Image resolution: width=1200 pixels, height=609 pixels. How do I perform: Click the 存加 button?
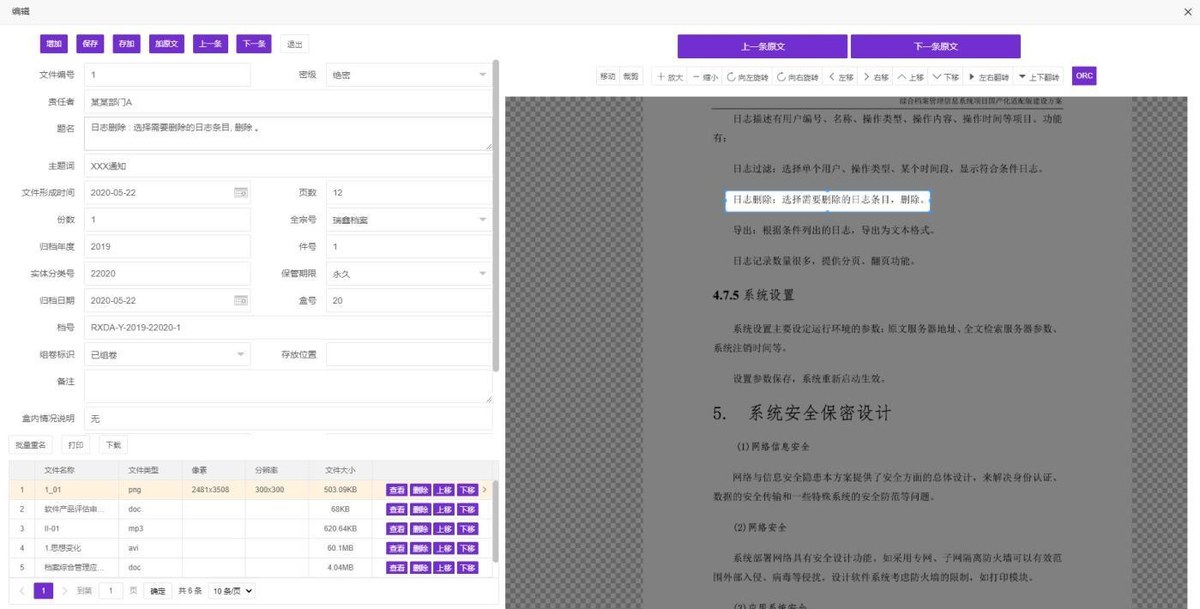pos(126,44)
